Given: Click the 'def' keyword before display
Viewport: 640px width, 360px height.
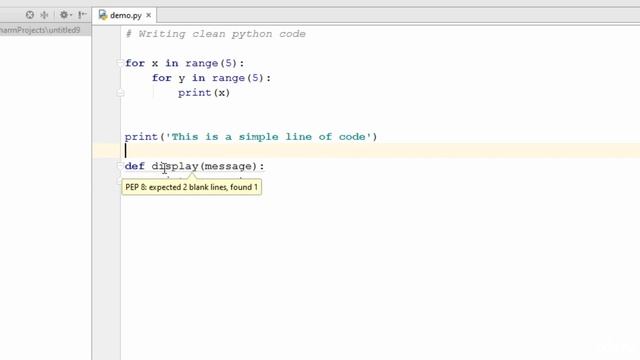Looking at the screenshot, I should pos(135,166).
